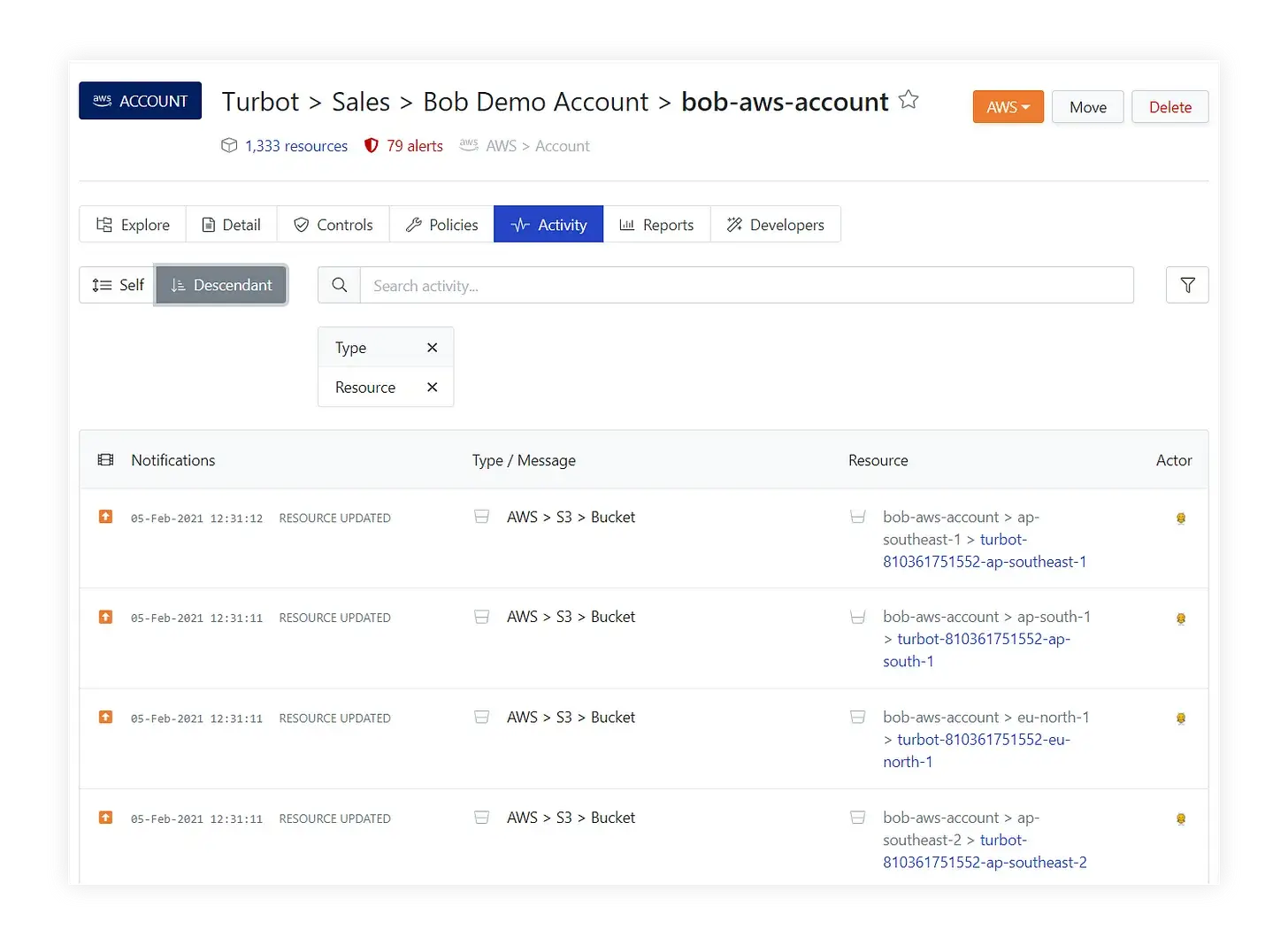Click the actor icon in eu-north-1 row
1288x945 pixels.
[1180, 718]
